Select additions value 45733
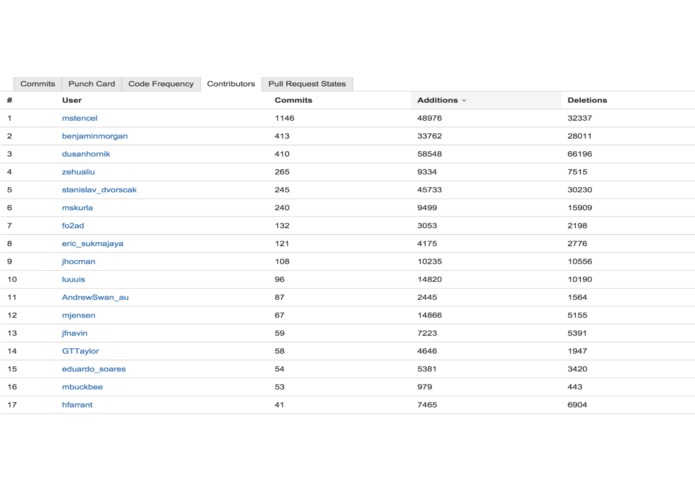Image resolution: width=695 pixels, height=494 pixels. (429, 190)
